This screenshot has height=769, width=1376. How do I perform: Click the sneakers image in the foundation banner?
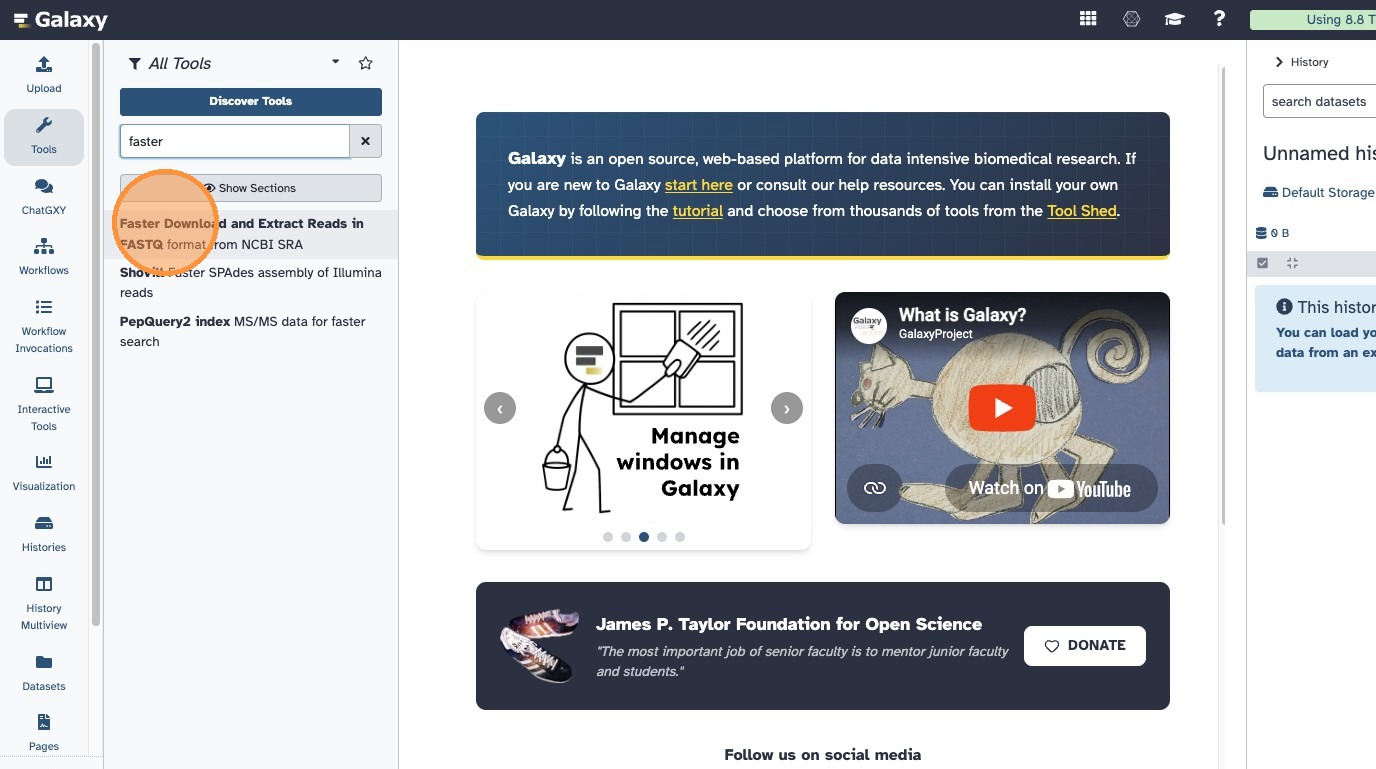539,646
